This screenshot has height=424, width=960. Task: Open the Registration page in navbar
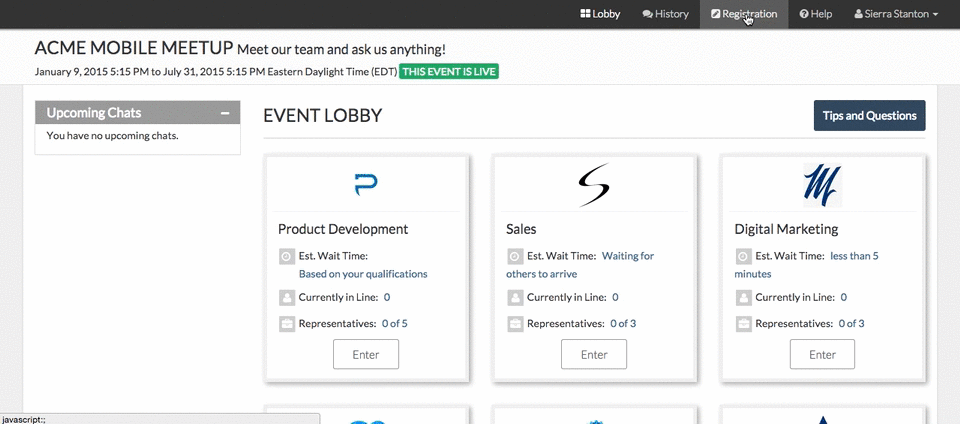[744, 14]
